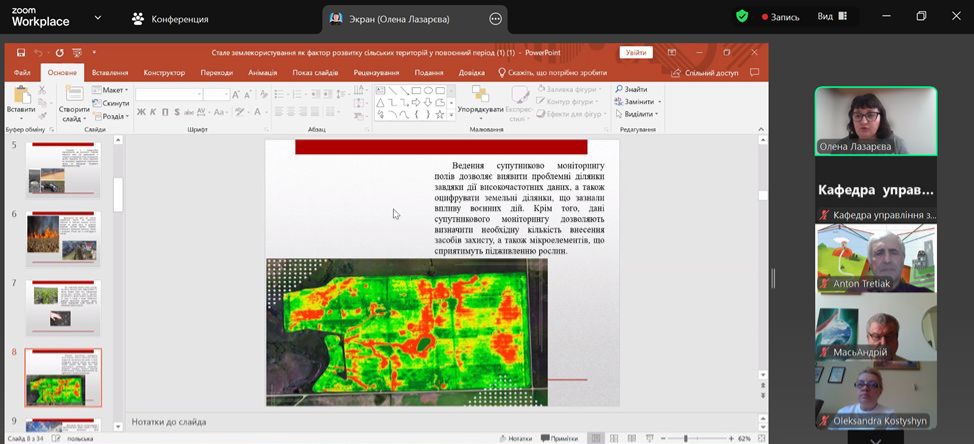Select slide 5 thumbnail
The height and width of the screenshot is (444, 974).
[63, 169]
